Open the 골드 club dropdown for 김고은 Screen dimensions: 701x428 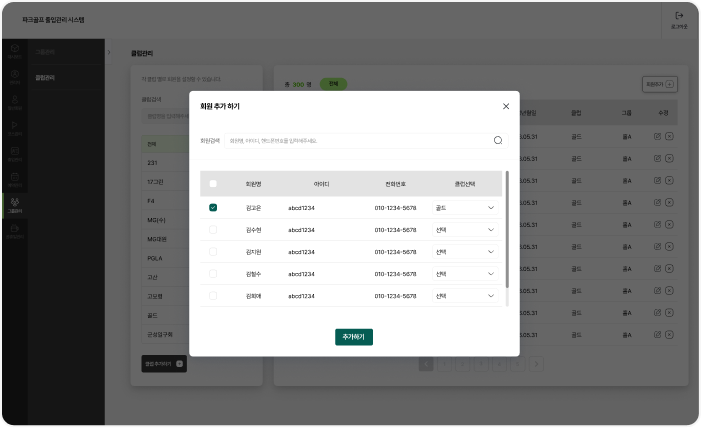[x=465, y=208]
